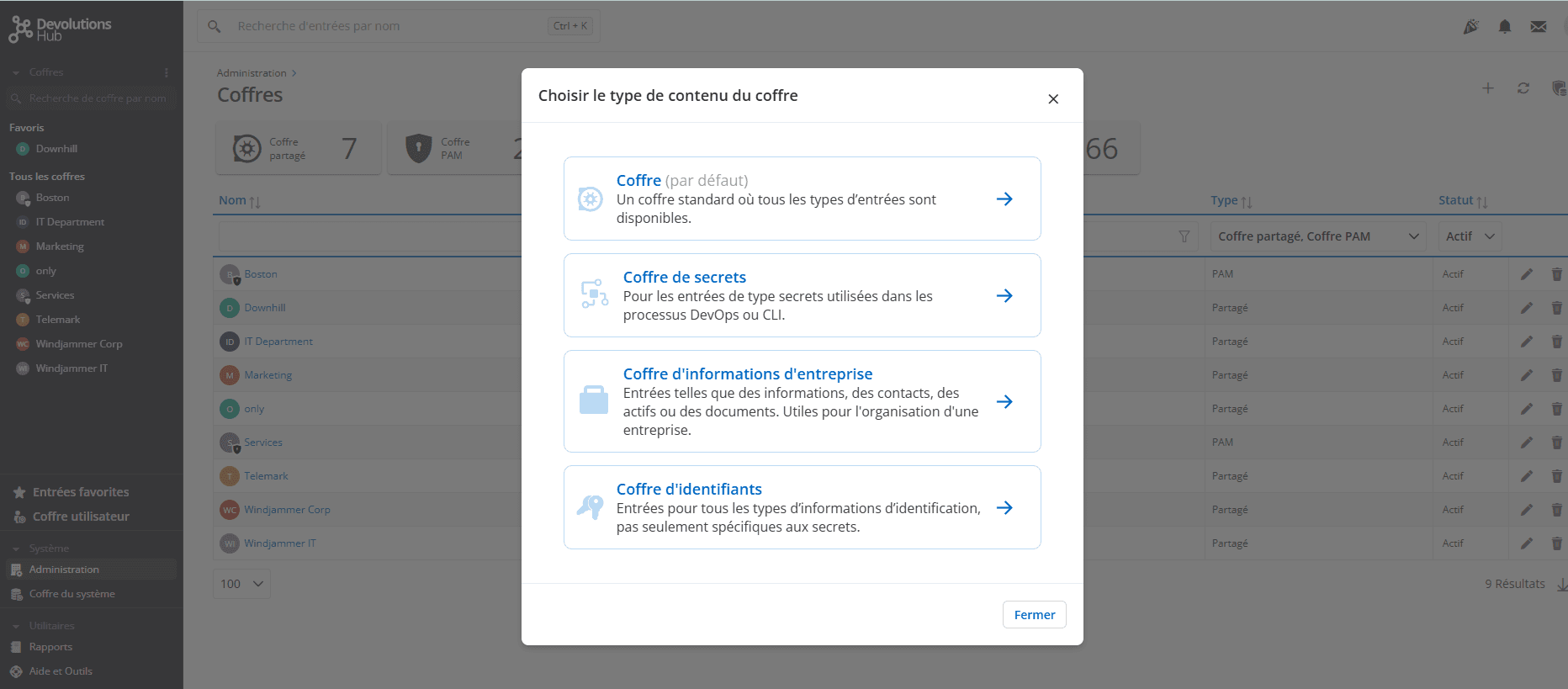The height and width of the screenshot is (689, 1568).
Task: Choose the Coffre de secrets option
Action: pyautogui.click(x=802, y=295)
